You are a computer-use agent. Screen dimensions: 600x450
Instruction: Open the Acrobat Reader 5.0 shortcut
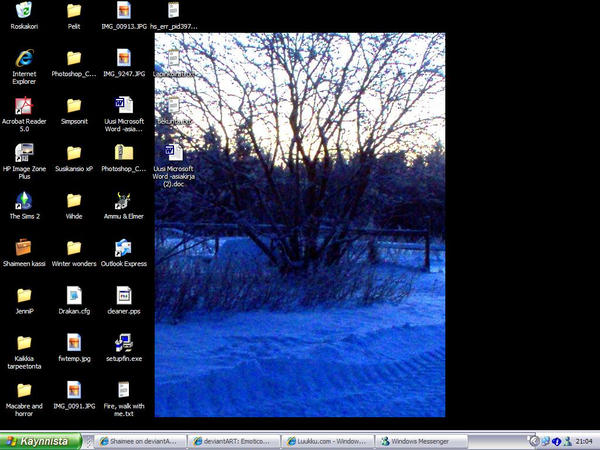click(x=24, y=114)
